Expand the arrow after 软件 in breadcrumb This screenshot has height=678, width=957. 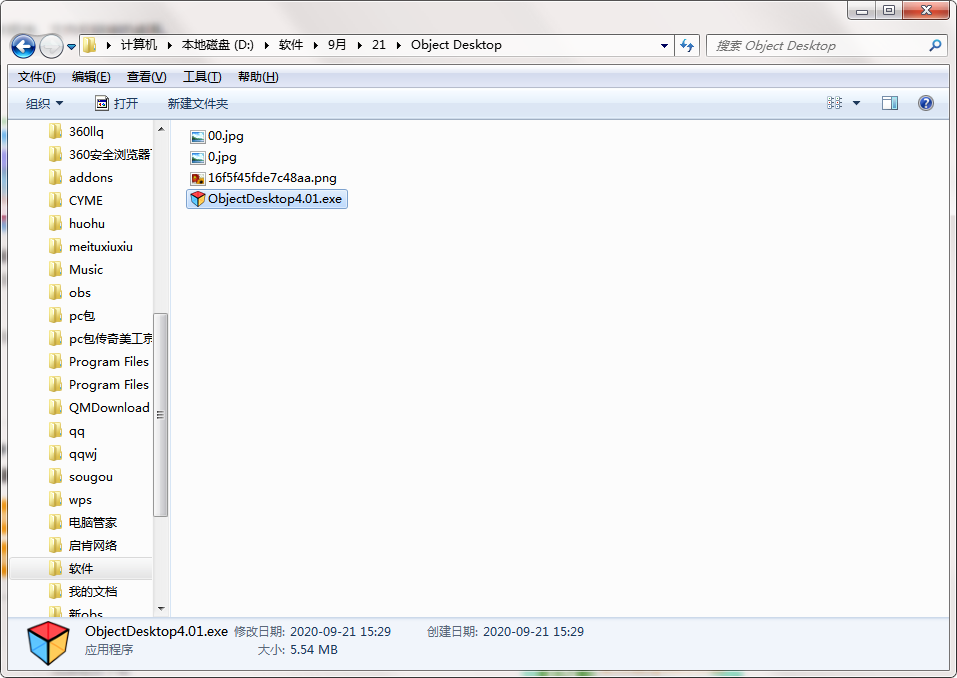tap(316, 45)
